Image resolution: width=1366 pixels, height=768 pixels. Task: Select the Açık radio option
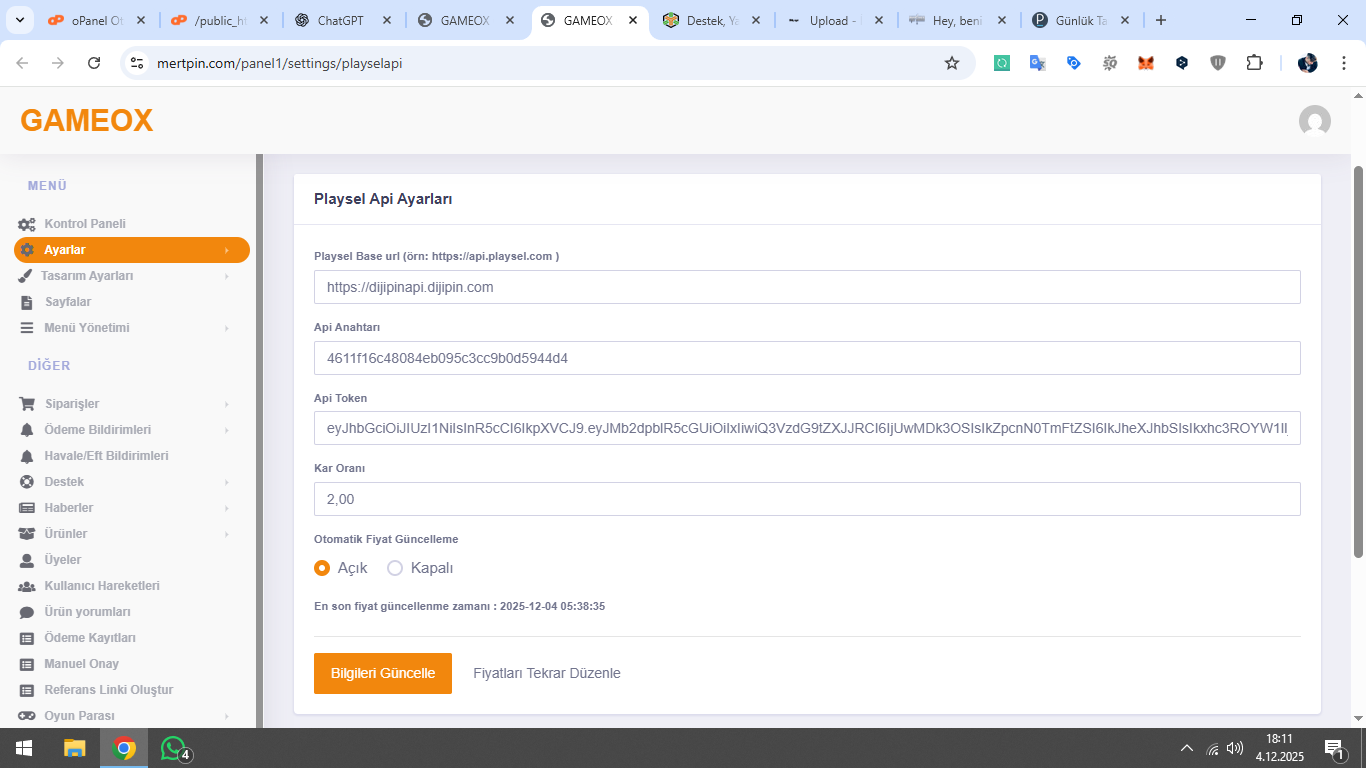click(x=322, y=568)
